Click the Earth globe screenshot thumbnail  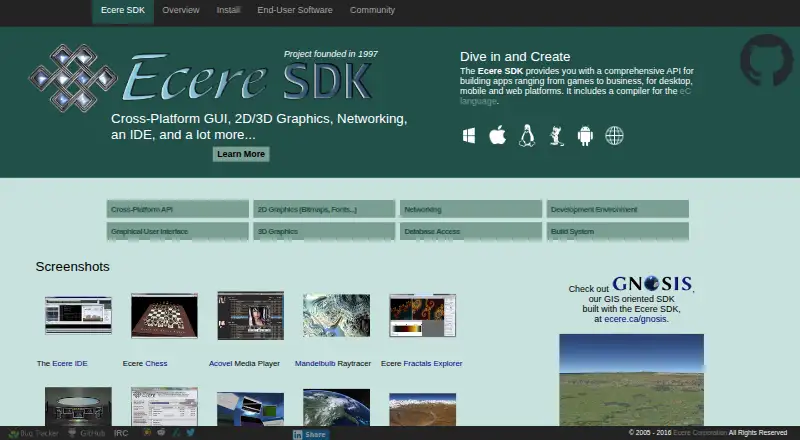pyautogui.click(x=337, y=407)
